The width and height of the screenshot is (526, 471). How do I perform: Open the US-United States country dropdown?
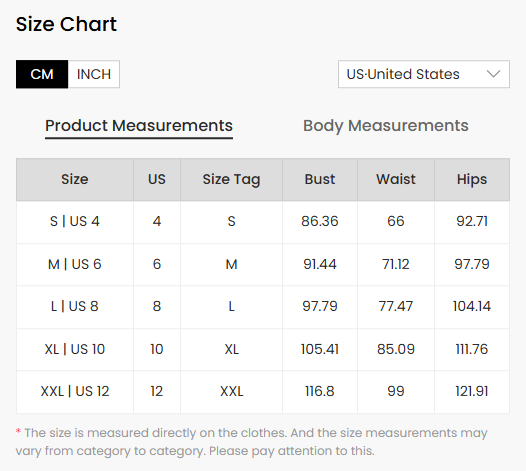click(x=424, y=74)
